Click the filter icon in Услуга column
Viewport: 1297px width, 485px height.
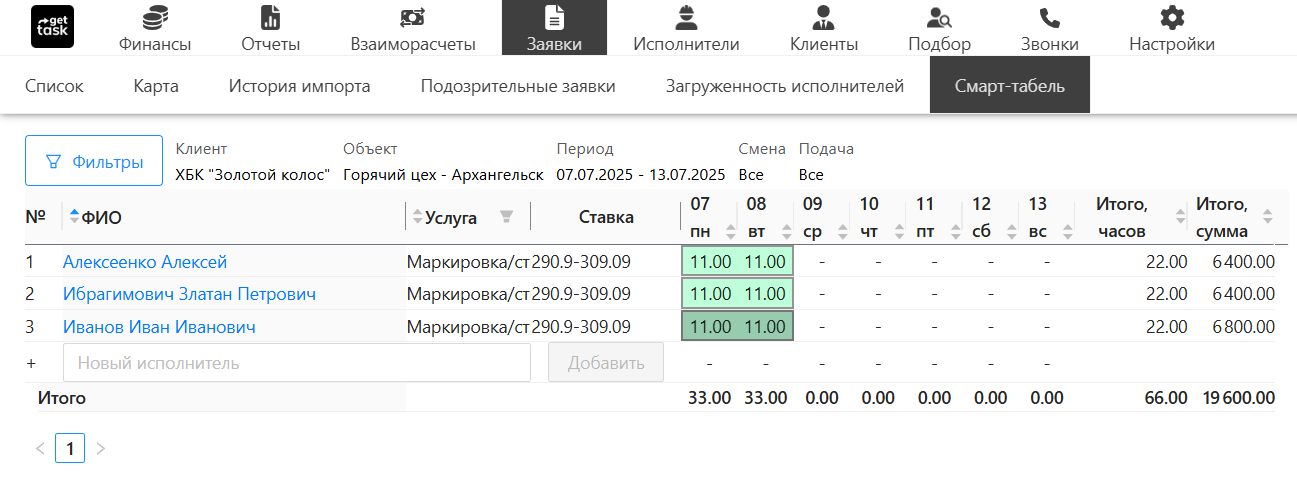click(x=506, y=217)
